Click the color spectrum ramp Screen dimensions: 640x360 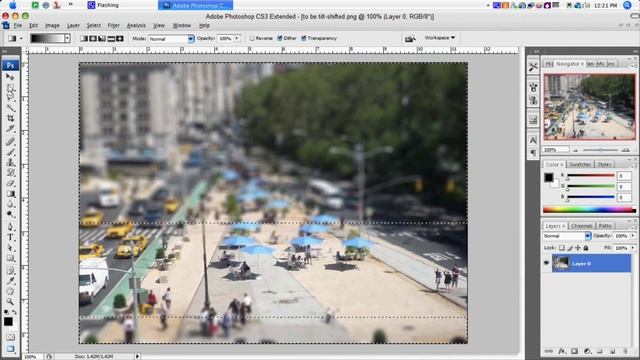pos(589,210)
